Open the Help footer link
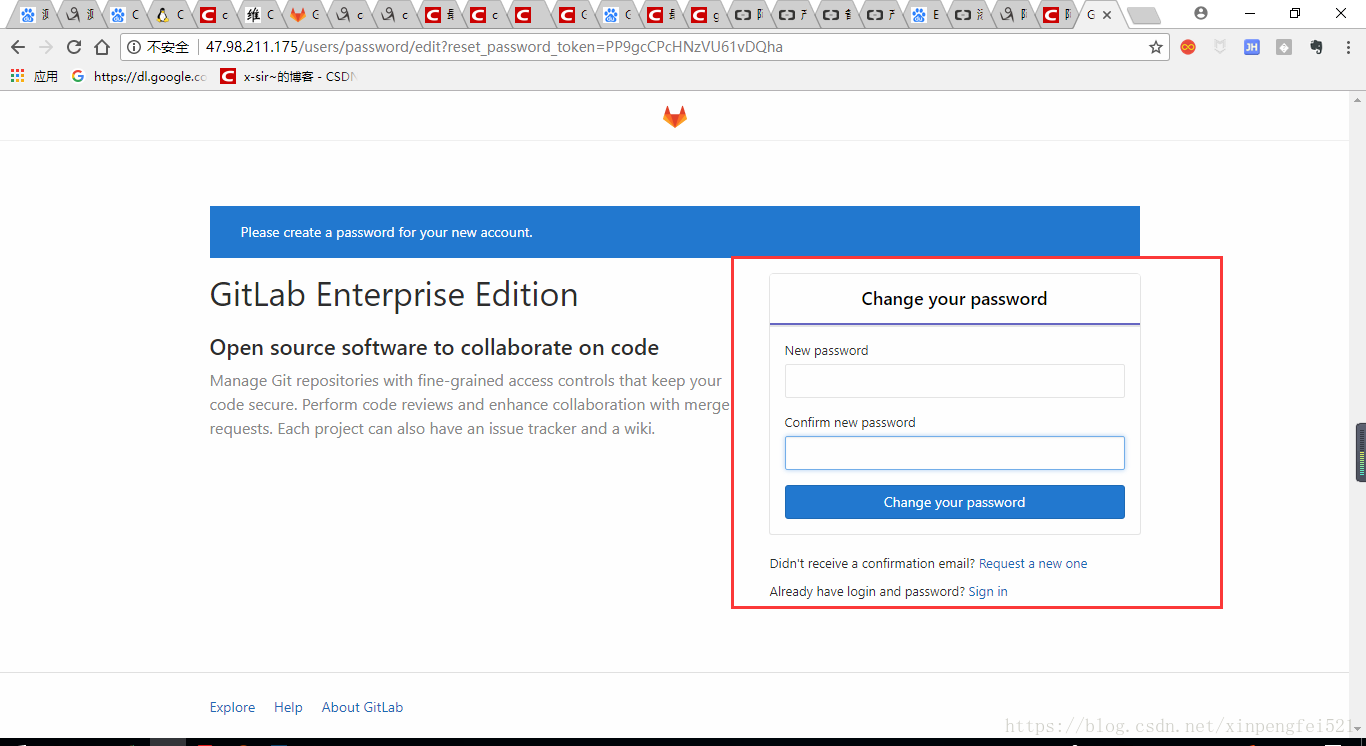The width and height of the screenshot is (1366, 746). click(288, 707)
